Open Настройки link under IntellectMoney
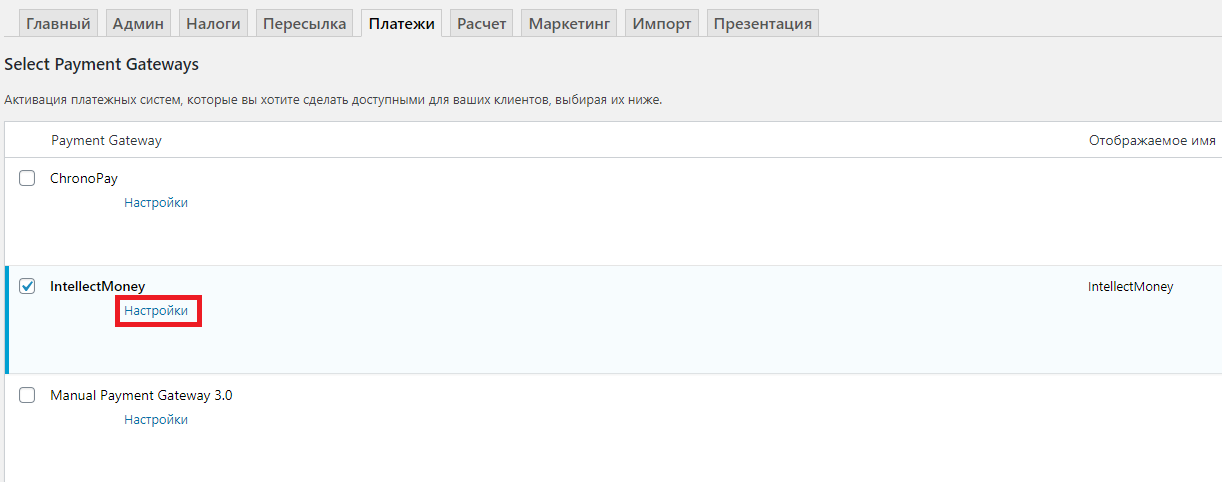This screenshot has height=482, width=1222. point(156,311)
